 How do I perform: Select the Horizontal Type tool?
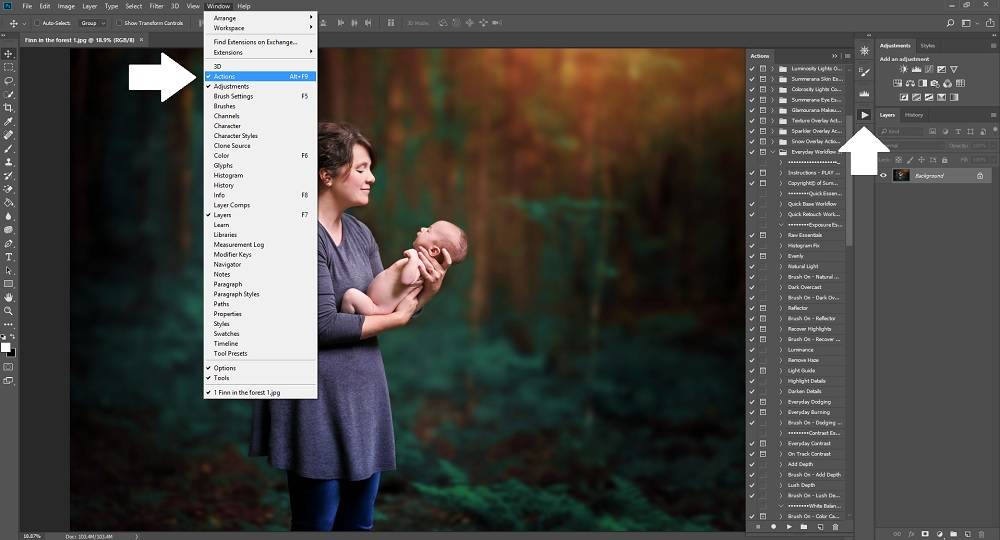[x=8, y=257]
